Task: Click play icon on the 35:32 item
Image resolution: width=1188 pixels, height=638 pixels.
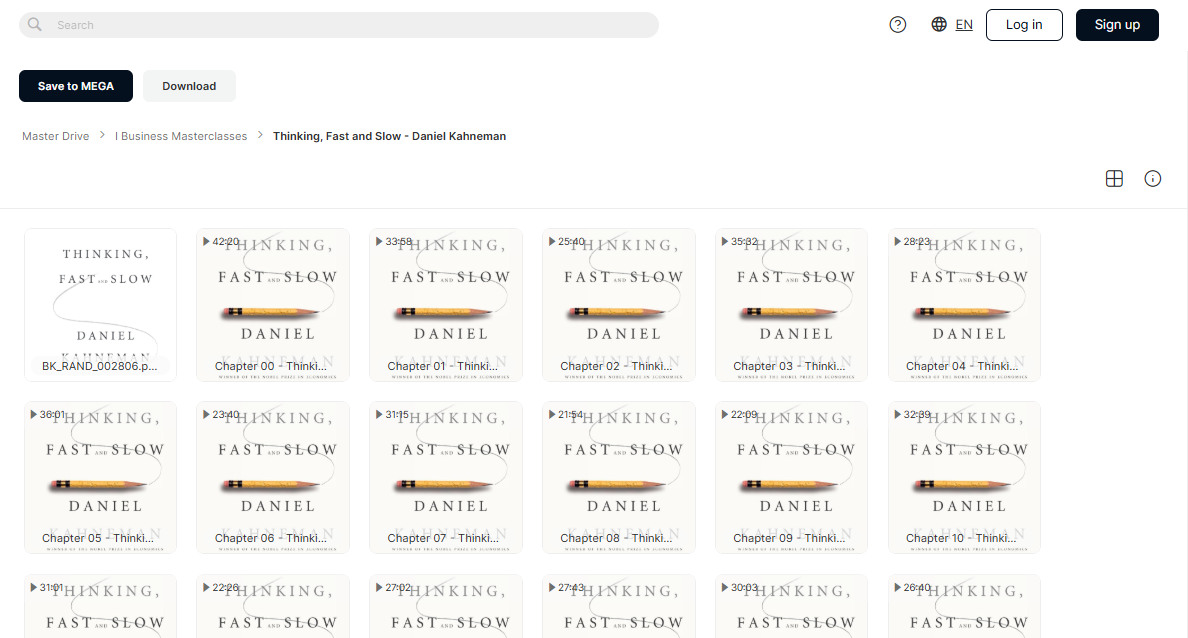Action: point(724,242)
